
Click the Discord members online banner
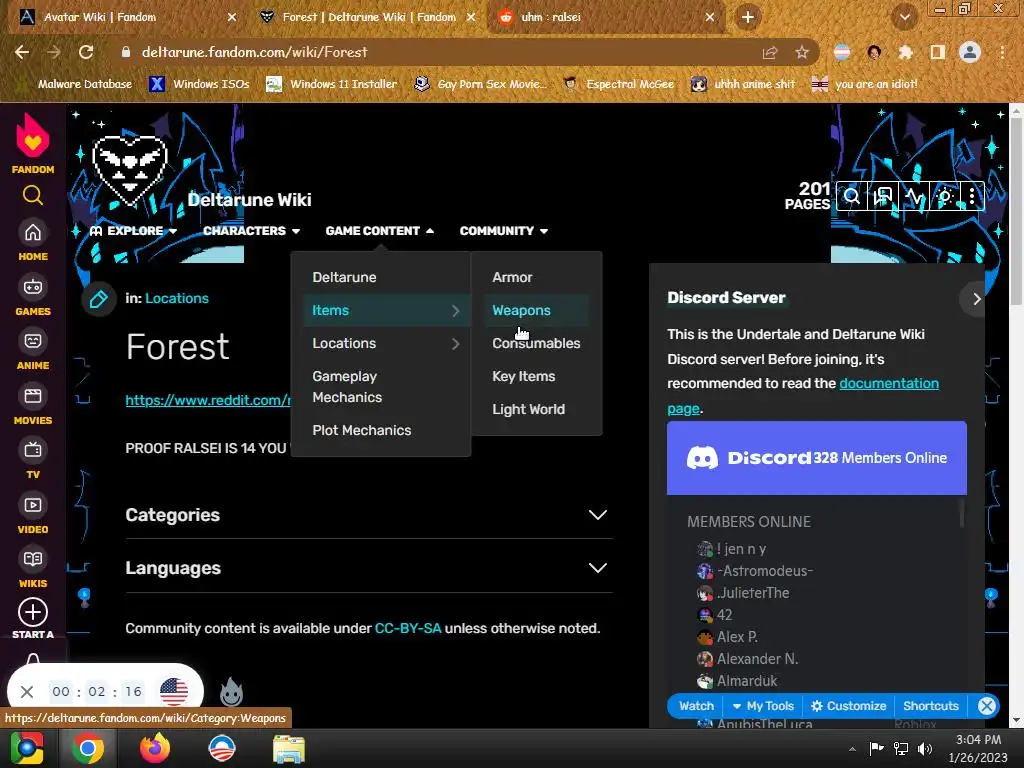816,458
